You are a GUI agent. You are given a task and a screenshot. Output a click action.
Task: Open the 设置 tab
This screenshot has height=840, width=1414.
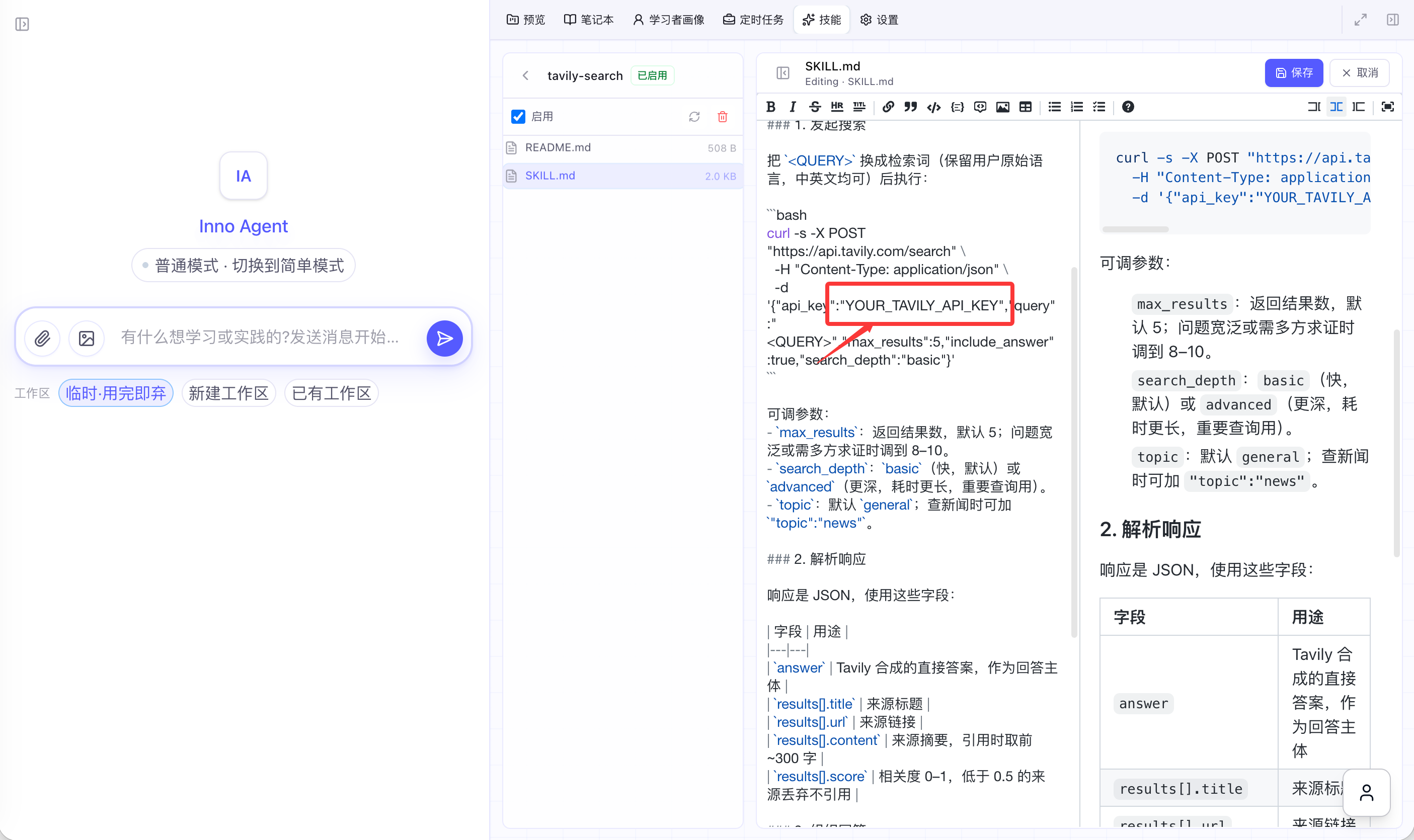pyautogui.click(x=880, y=20)
